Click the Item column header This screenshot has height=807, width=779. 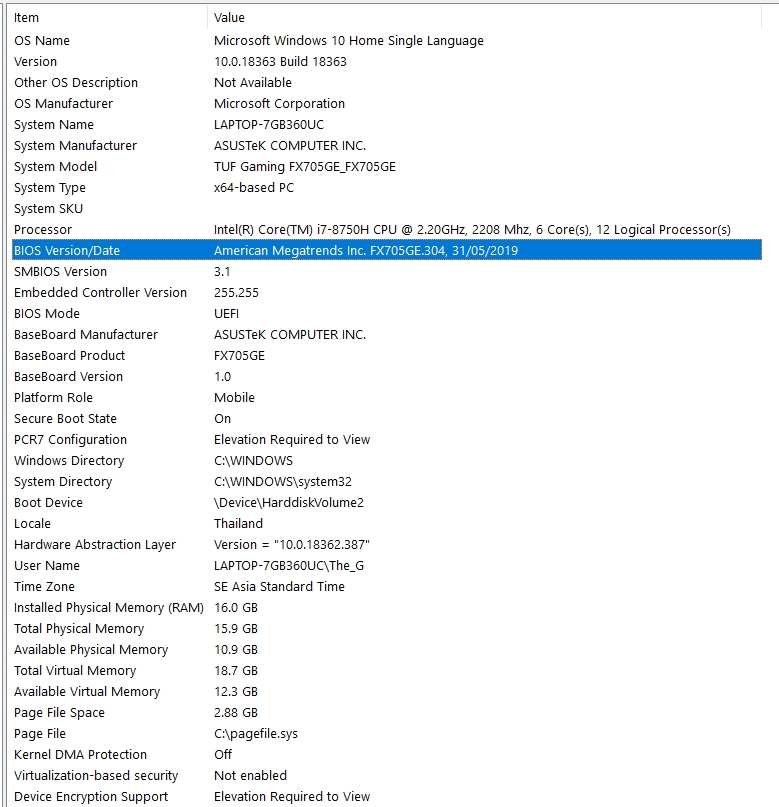point(109,17)
